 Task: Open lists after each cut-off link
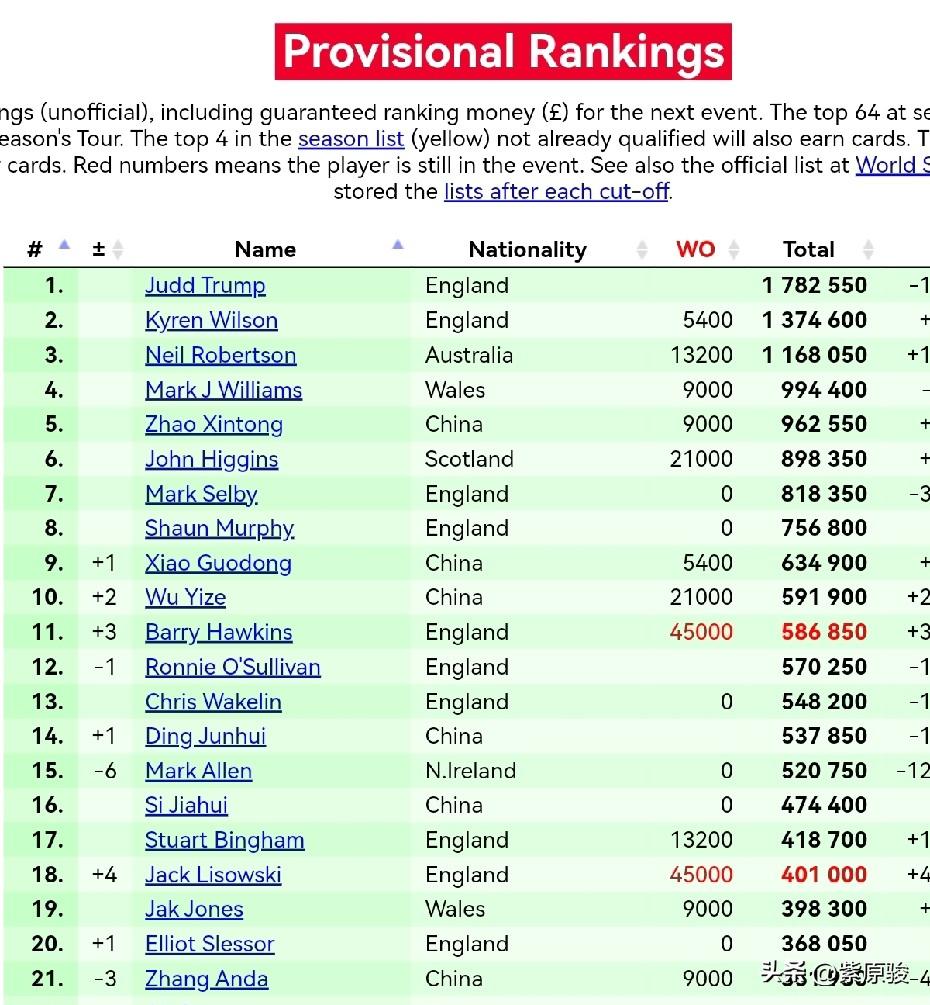tap(557, 192)
